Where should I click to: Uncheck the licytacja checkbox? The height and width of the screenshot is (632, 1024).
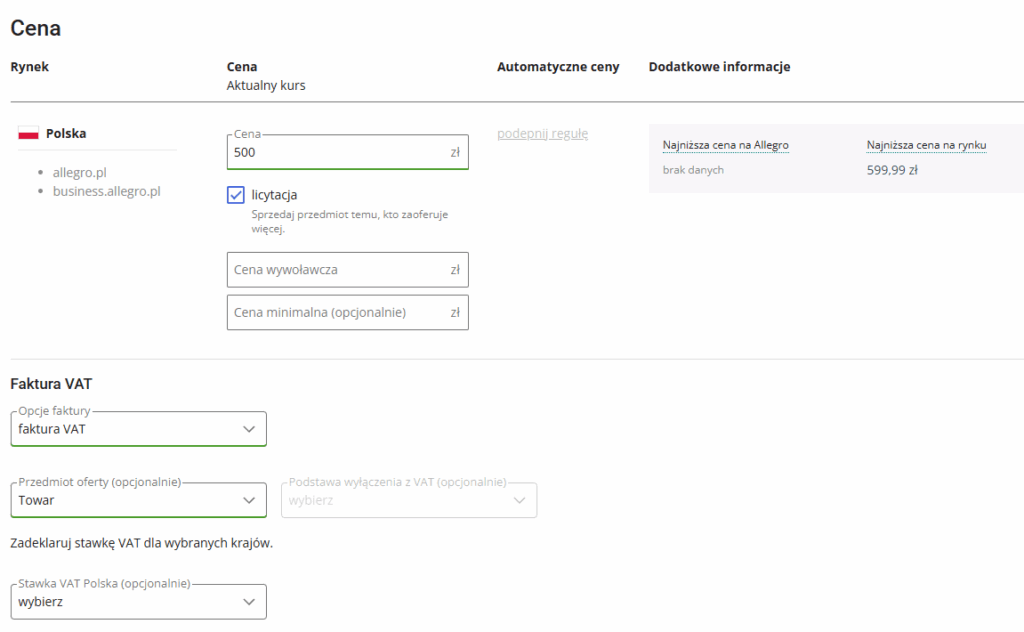[x=236, y=195]
